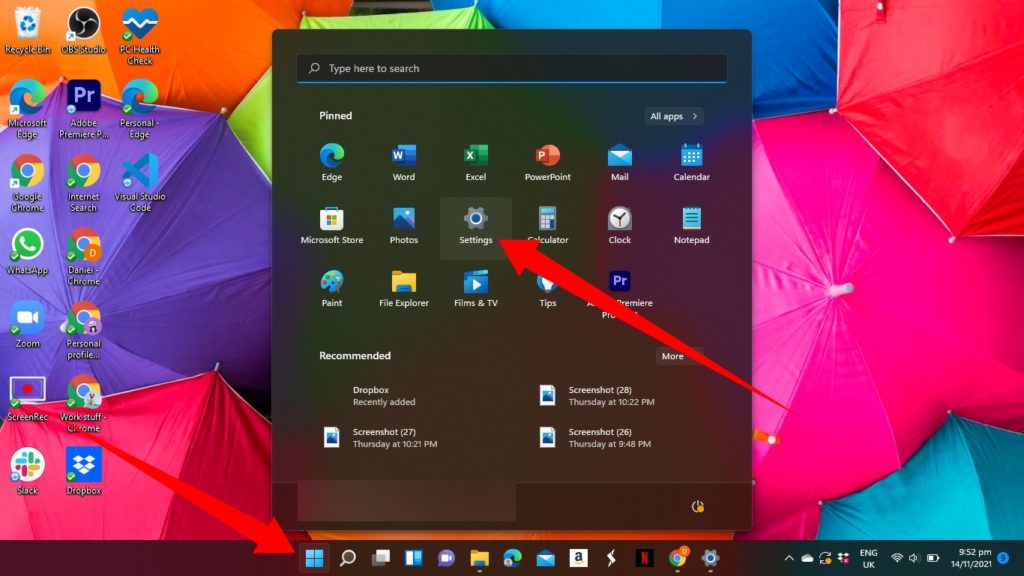
Task: Open the Wi-Fi network tray icon
Action: point(897,558)
